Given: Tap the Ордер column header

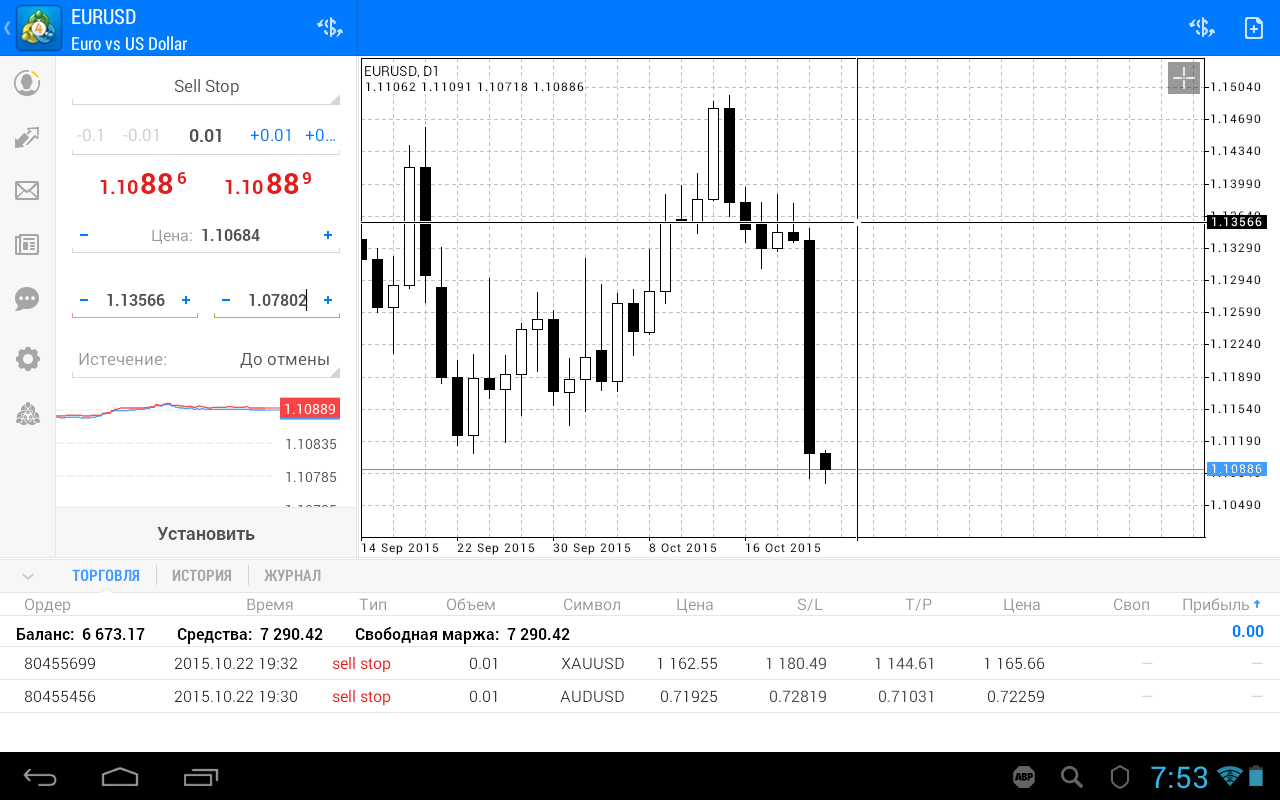Looking at the screenshot, I should pos(48,605).
